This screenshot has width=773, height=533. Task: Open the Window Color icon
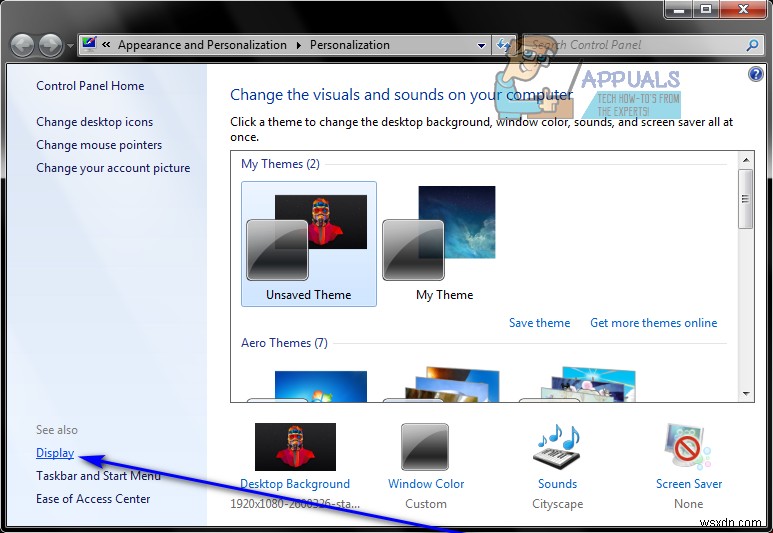click(425, 447)
